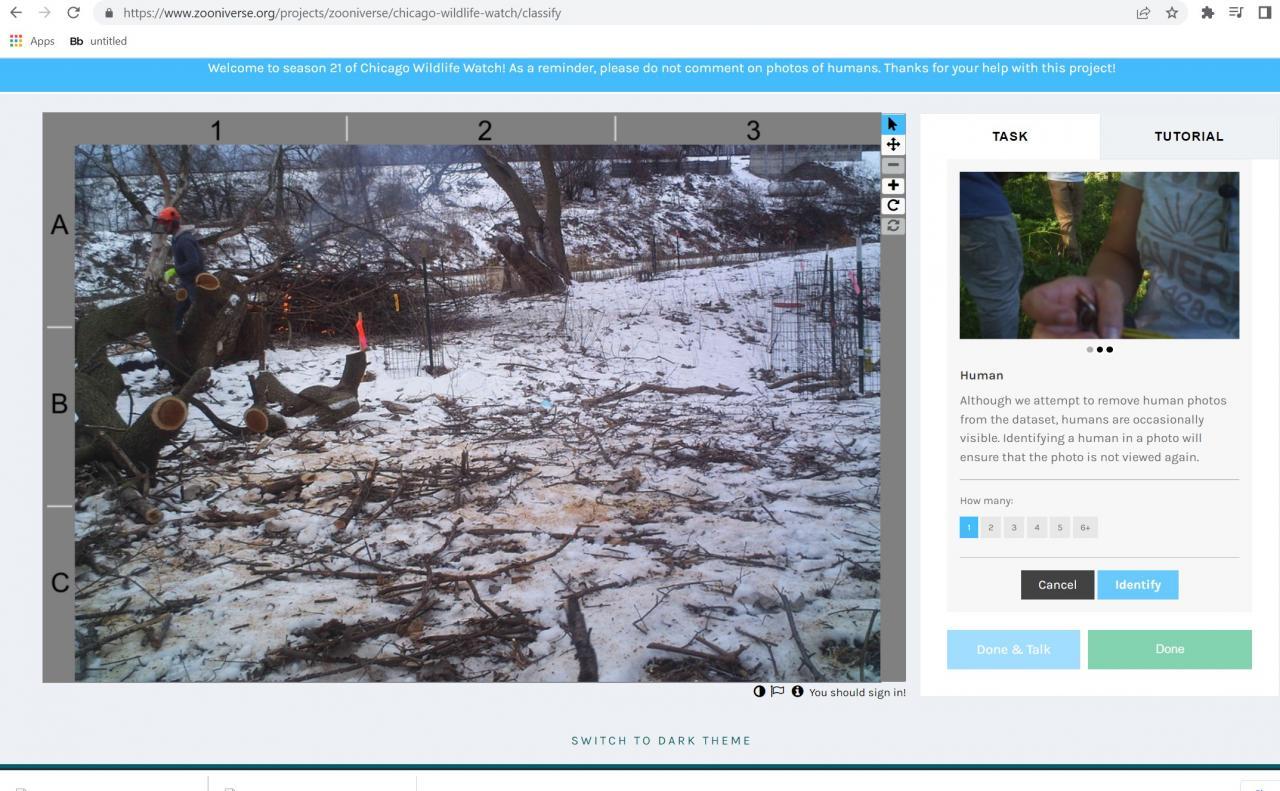
Task: Click the Human example thumbnail image
Action: pyautogui.click(x=1099, y=255)
